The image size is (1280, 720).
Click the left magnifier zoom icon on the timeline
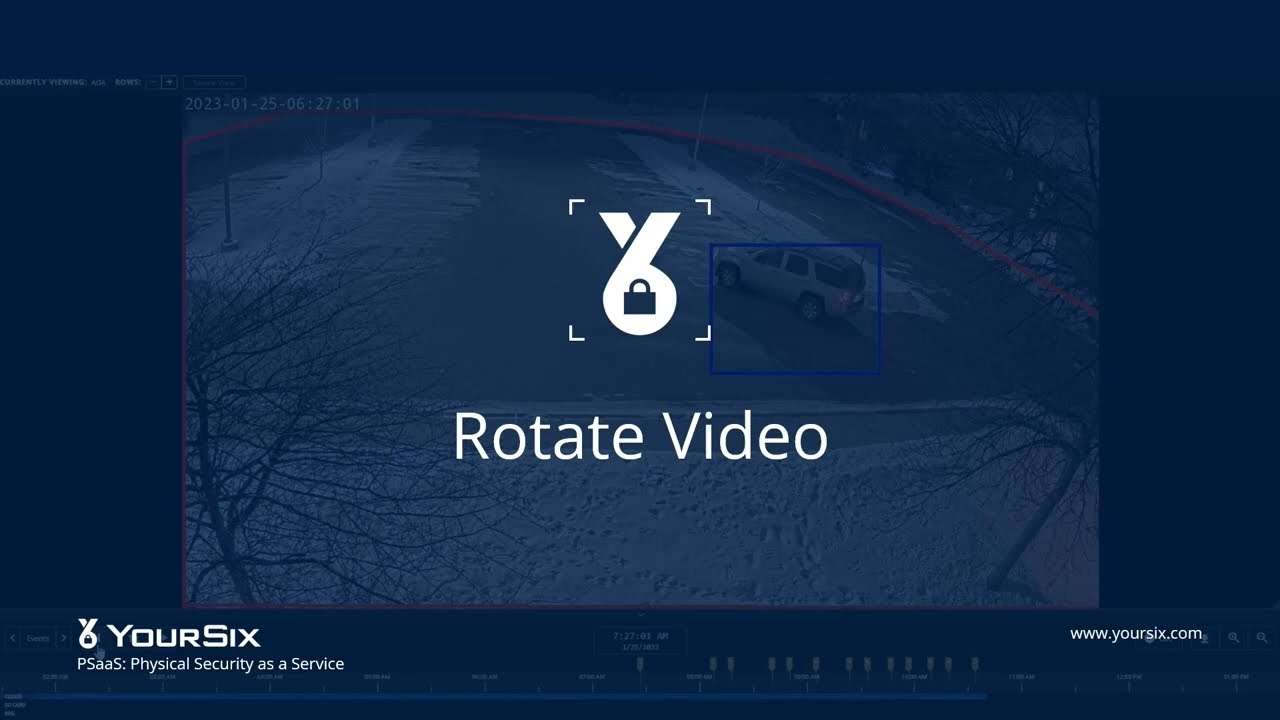1234,637
